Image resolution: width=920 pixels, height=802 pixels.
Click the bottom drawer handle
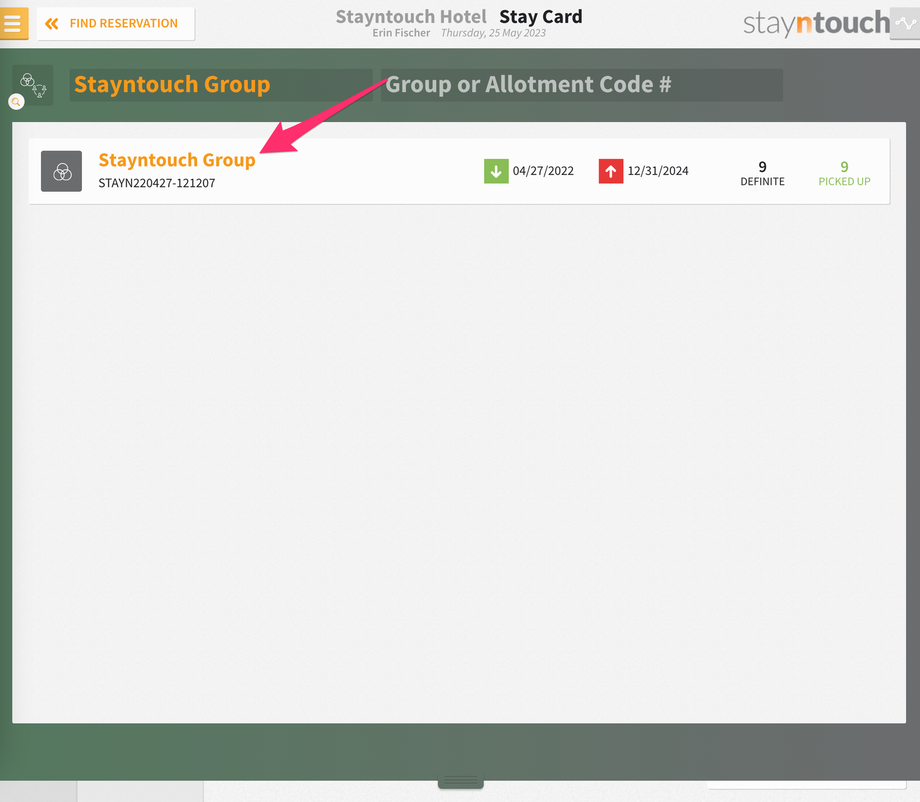click(x=461, y=781)
